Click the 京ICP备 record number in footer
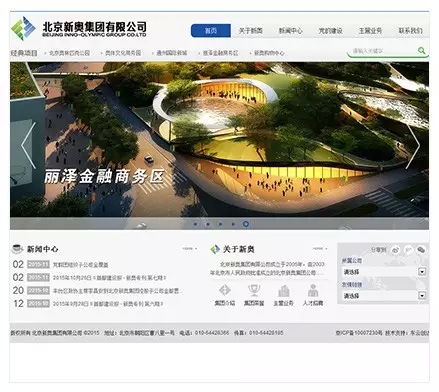 tap(359, 333)
